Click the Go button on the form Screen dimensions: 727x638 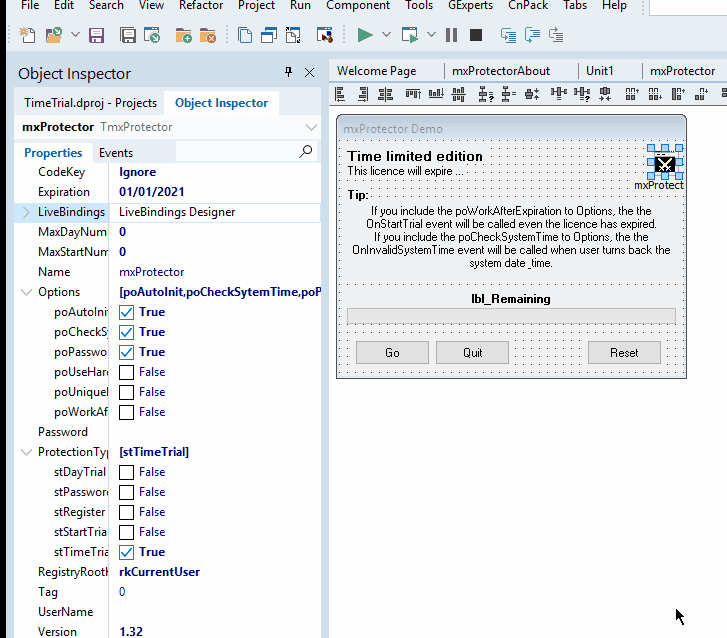coord(392,353)
